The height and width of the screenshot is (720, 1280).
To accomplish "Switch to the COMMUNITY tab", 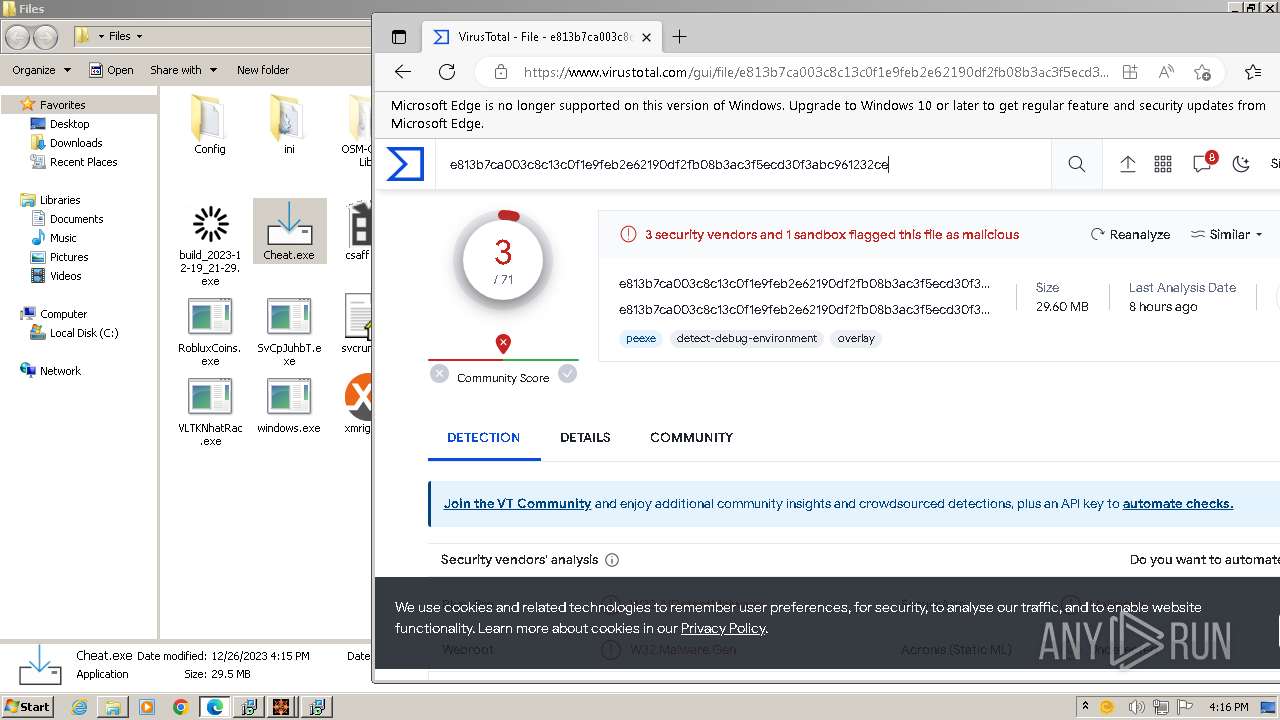I will click(691, 437).
